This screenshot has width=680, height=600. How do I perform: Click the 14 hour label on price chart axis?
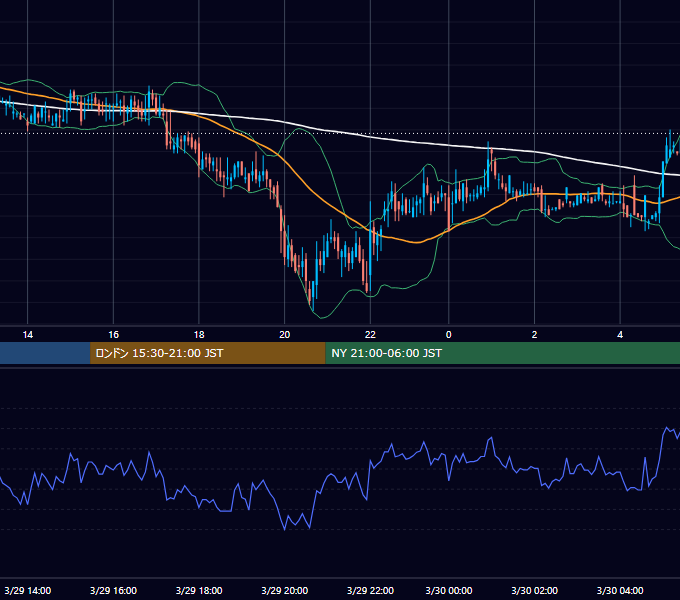28,335
